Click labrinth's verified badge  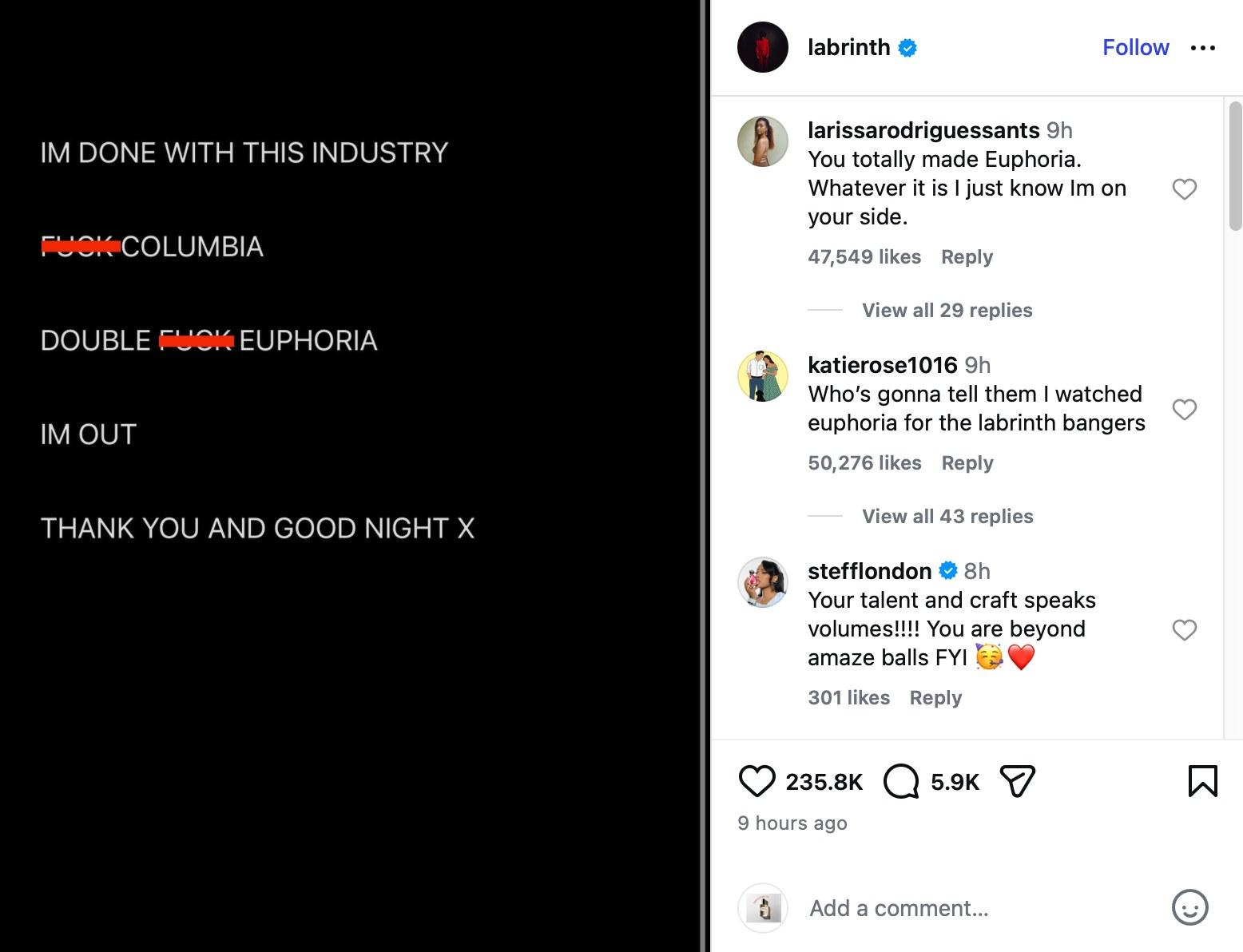(907, 47)
